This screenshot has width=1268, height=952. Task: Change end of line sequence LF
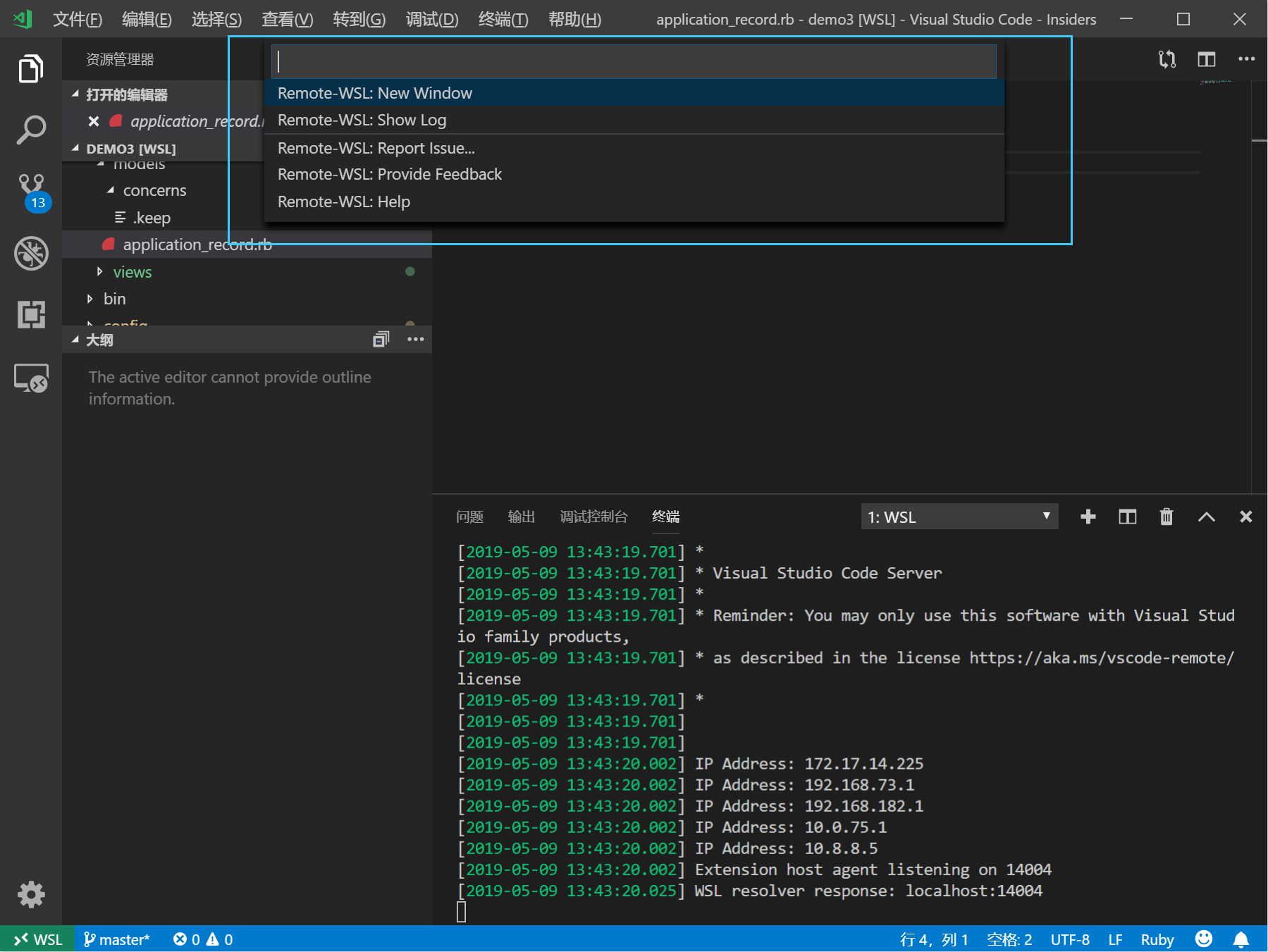coord(1115,939)
